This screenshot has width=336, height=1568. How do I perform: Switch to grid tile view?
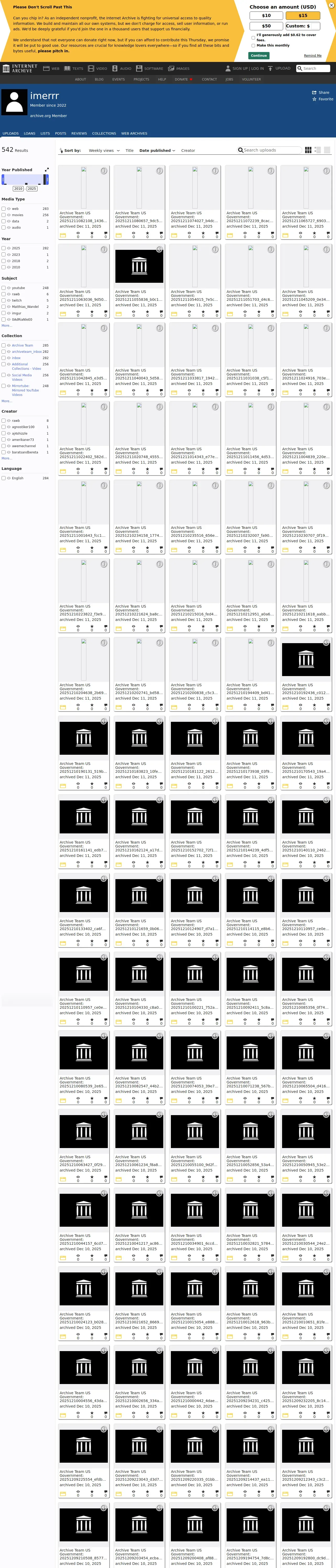[x=308, y=150]
